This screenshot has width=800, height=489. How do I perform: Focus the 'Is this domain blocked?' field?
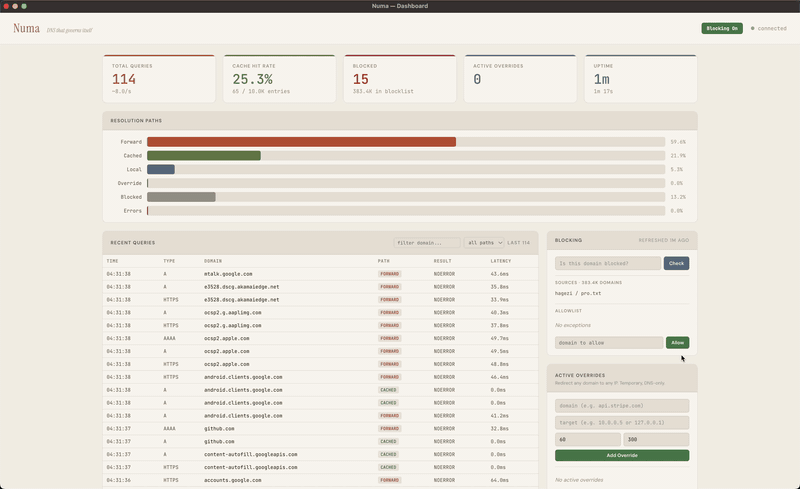(x=608, y=263)
